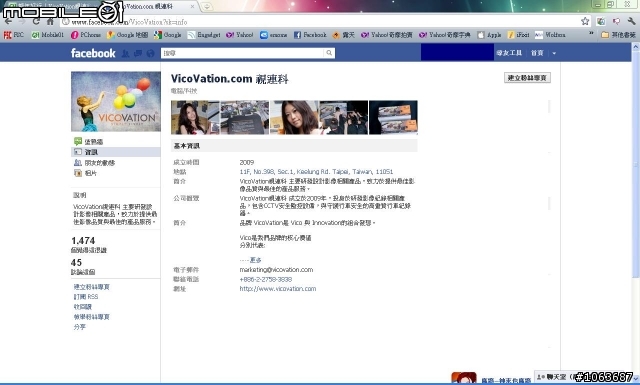The height and width of the screenshot is (385, 640).
Task: Open the http://www.vicovation.com website link
Action: pyautogui.click(x=278, y=289)
